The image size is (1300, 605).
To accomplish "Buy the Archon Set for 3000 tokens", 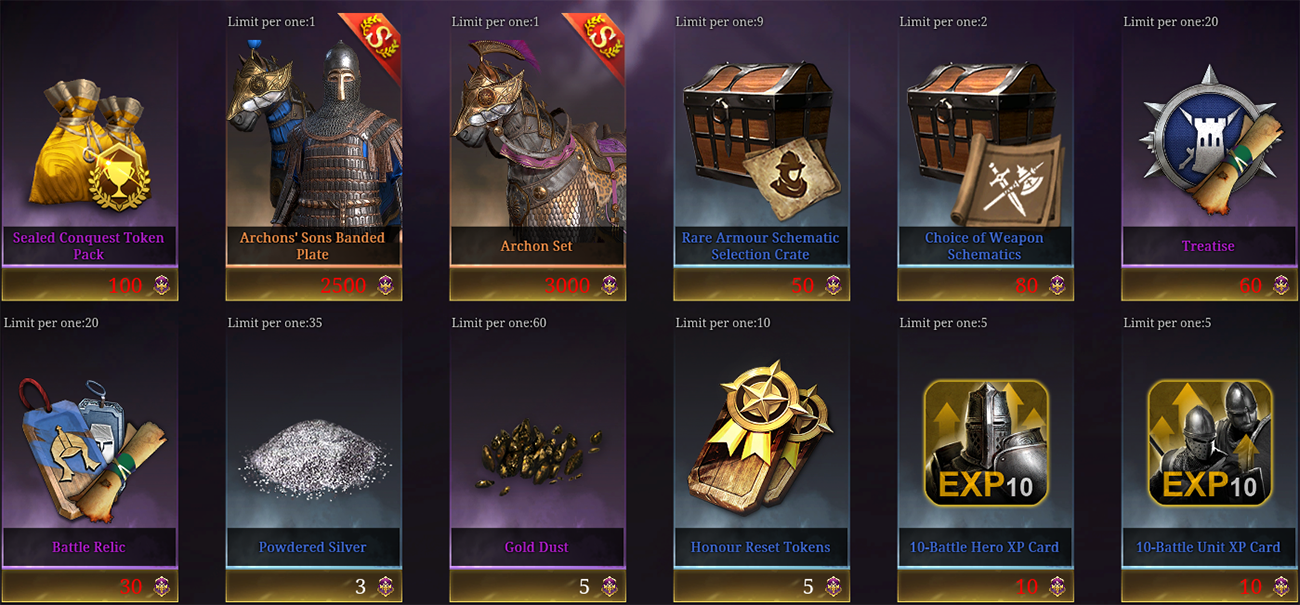I will click(x=538, y=285).
